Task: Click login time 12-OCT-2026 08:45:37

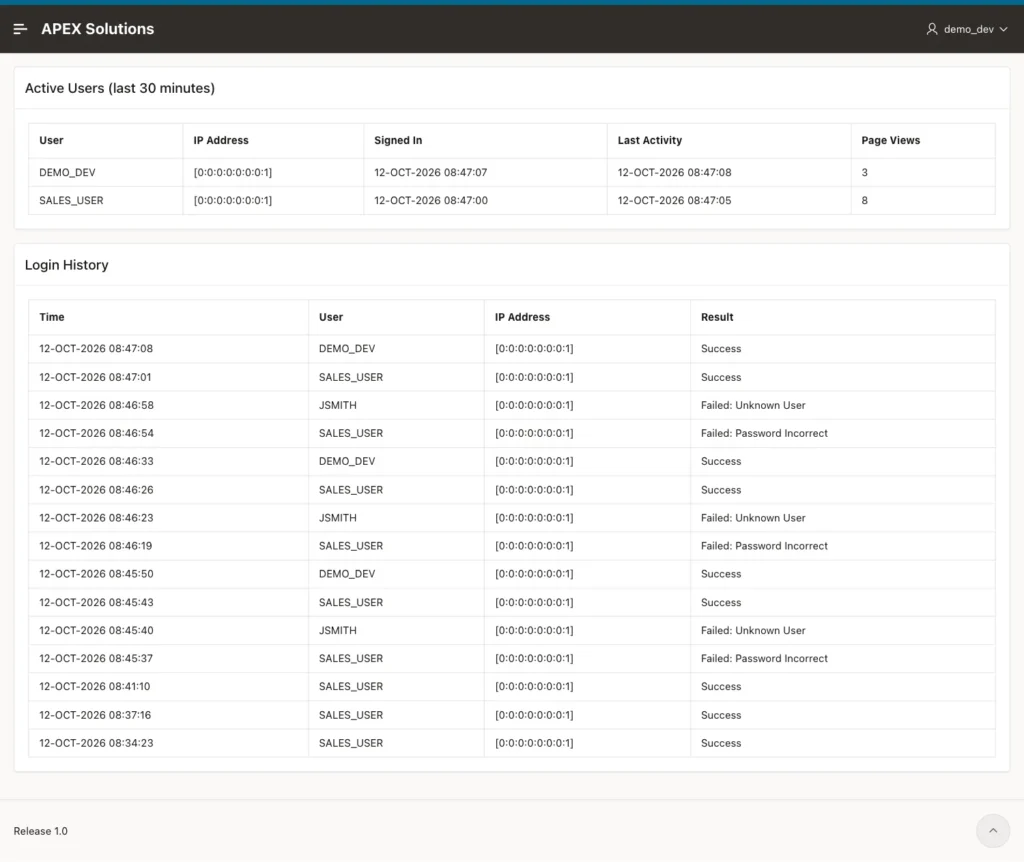Action: (x=96, y=658)
